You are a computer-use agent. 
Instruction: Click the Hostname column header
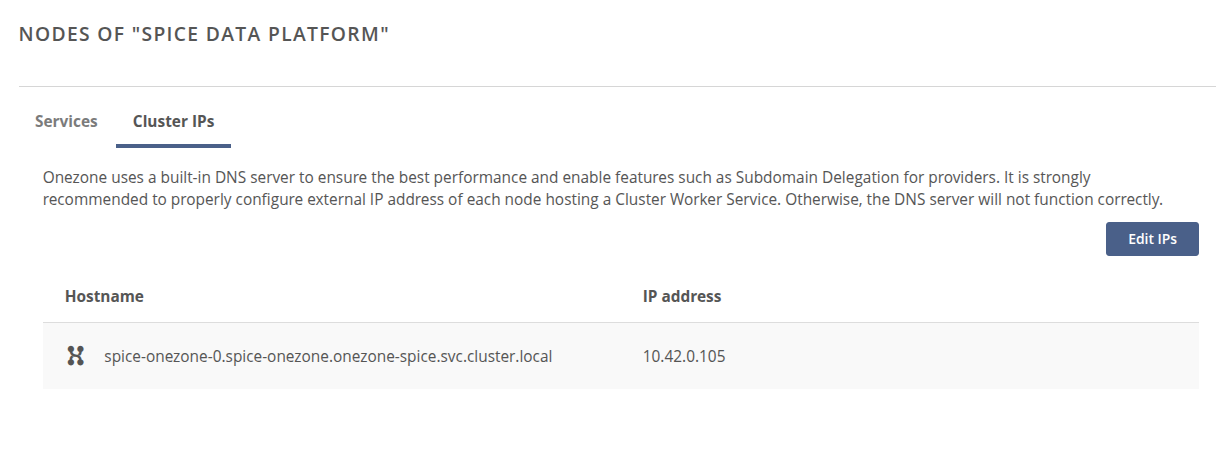[104, 296]
